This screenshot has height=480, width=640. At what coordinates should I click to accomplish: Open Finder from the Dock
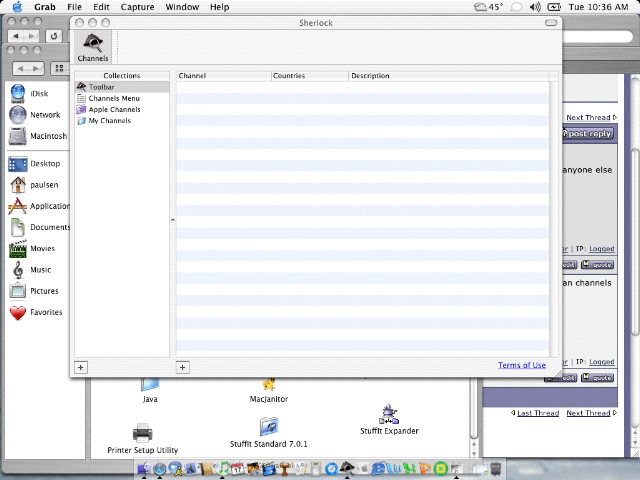click(144, 469)
